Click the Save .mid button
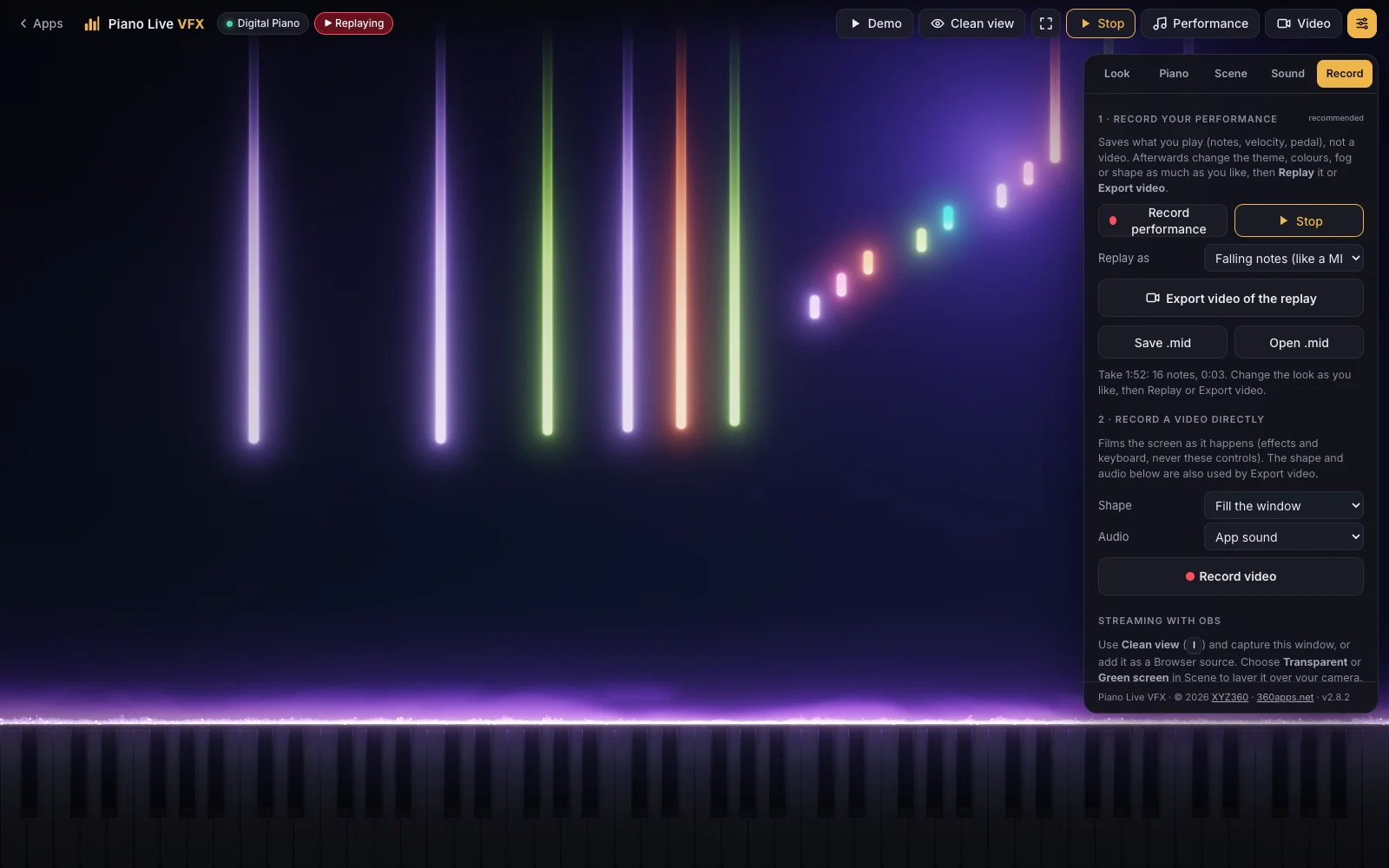 click(1162, 343)
